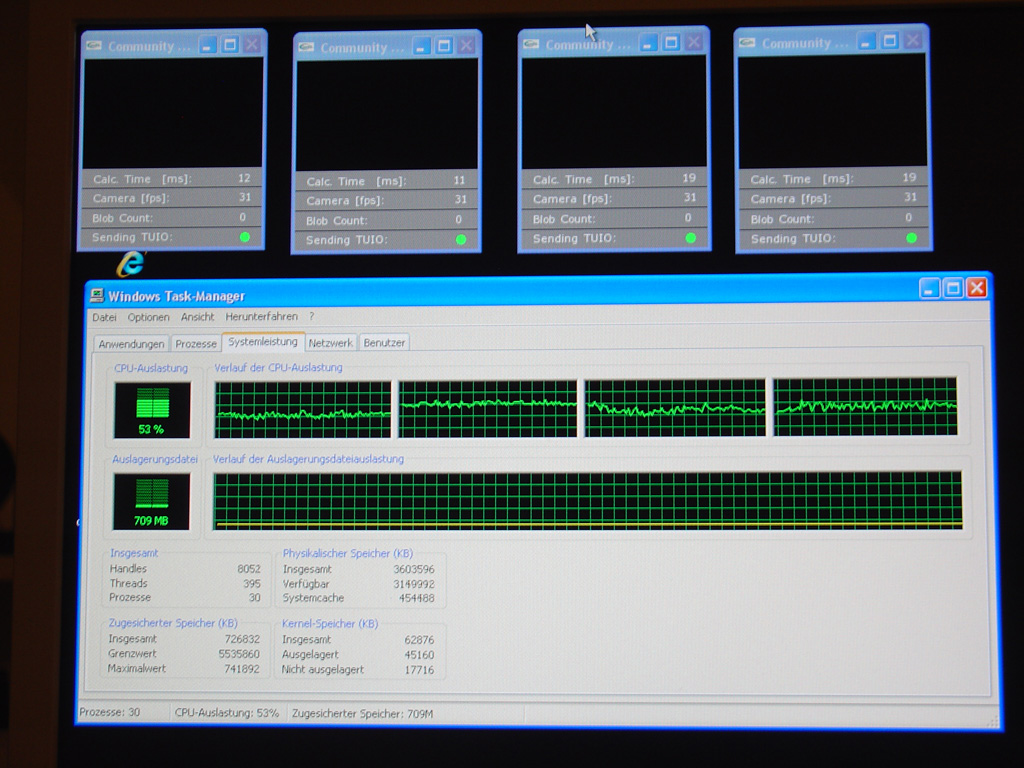Maximize the Windows Task-Manager window

953,288
